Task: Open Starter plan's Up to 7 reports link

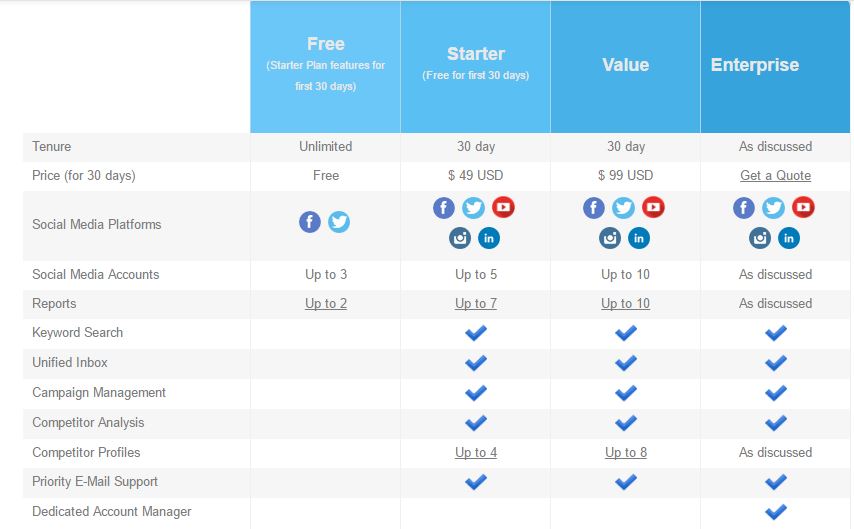Action: coord(476,303)
